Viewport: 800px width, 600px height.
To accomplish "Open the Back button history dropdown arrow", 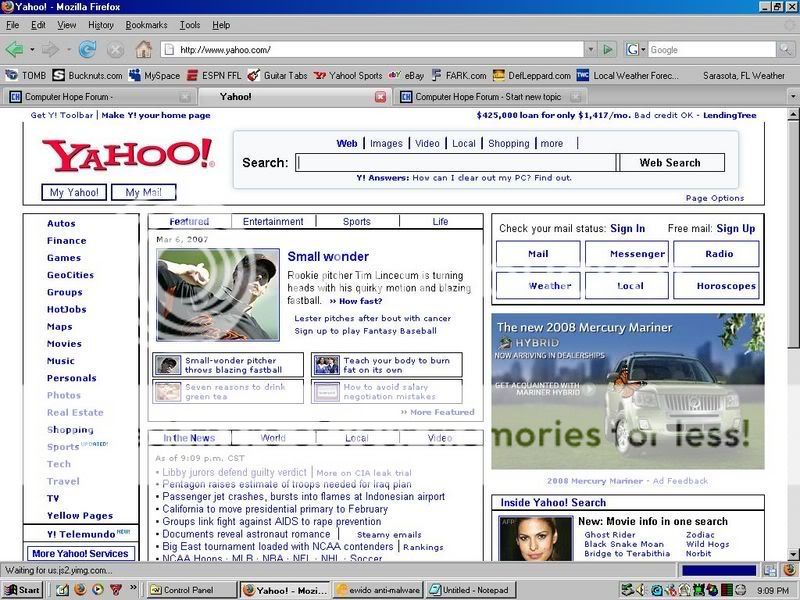I will (29, 49).
